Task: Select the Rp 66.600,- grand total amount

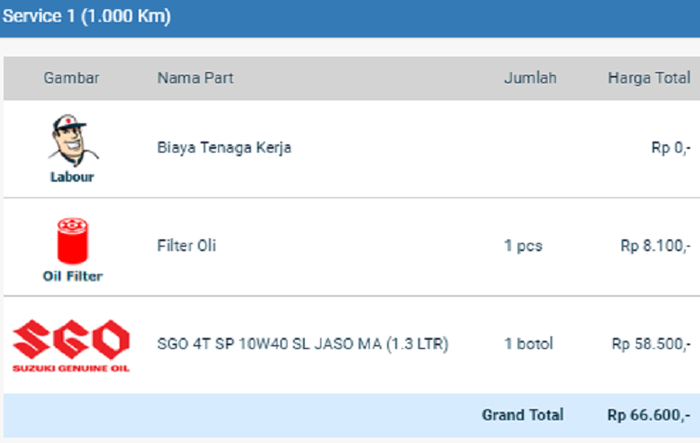Action: click(648, 415)
